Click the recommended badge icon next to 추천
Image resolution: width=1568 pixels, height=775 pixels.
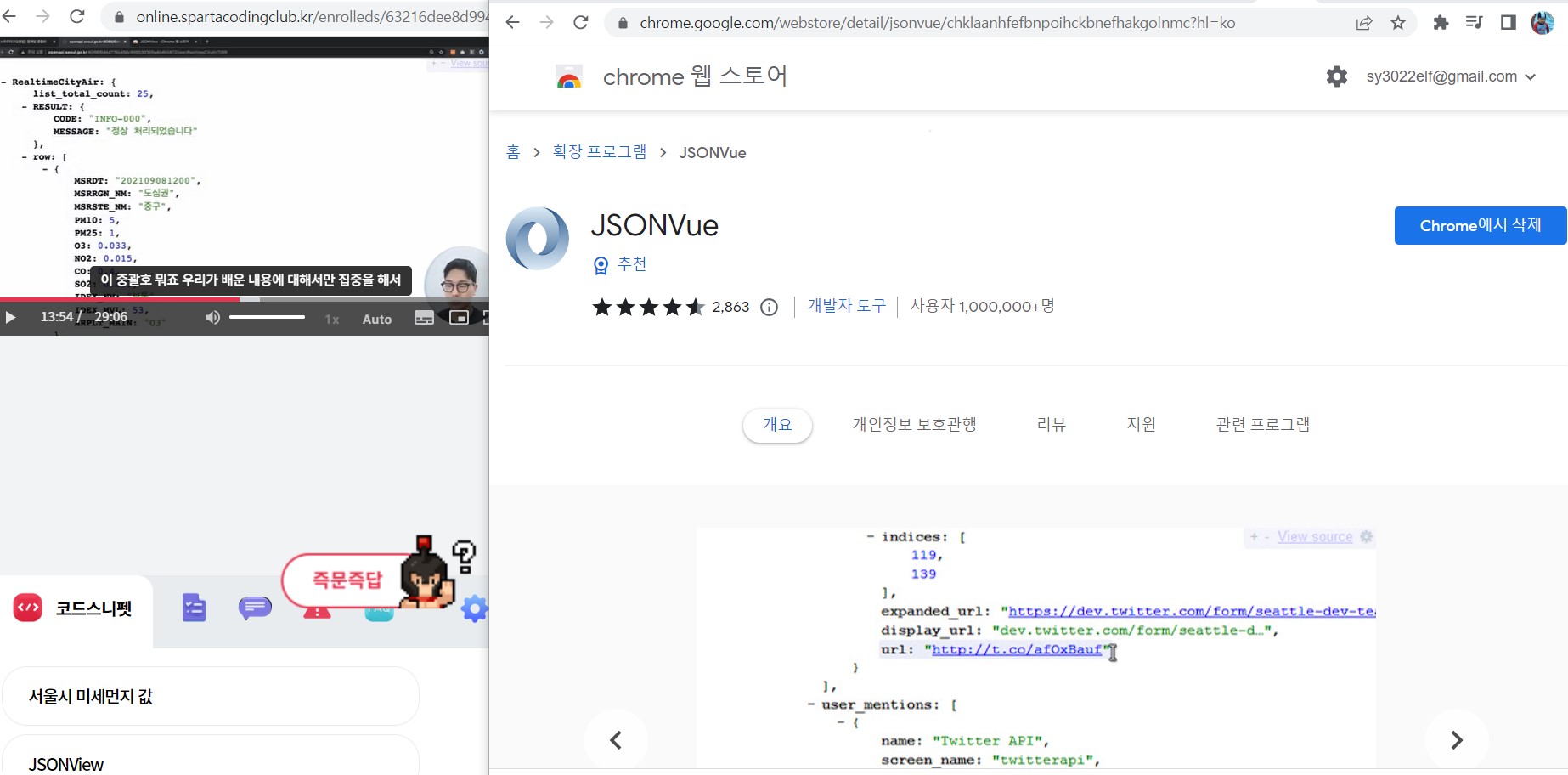coord(601,265)
